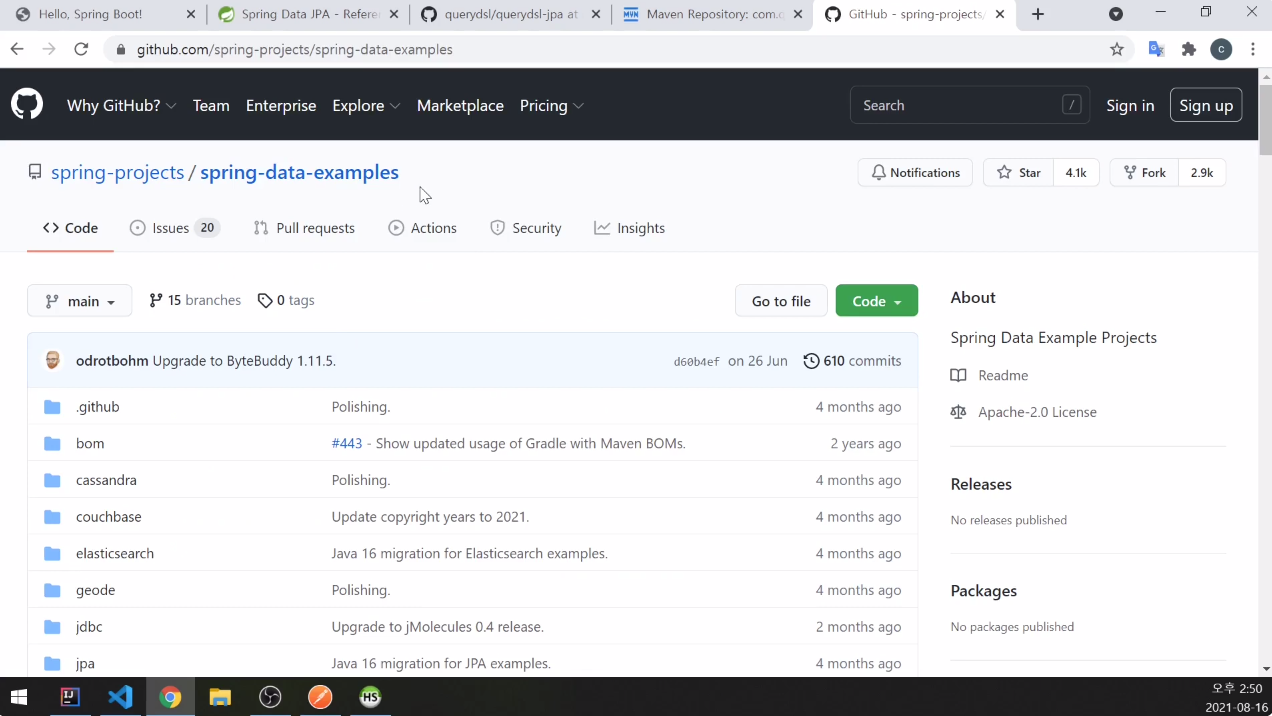Go back with browser back arrow

click(x=17, y=49)
